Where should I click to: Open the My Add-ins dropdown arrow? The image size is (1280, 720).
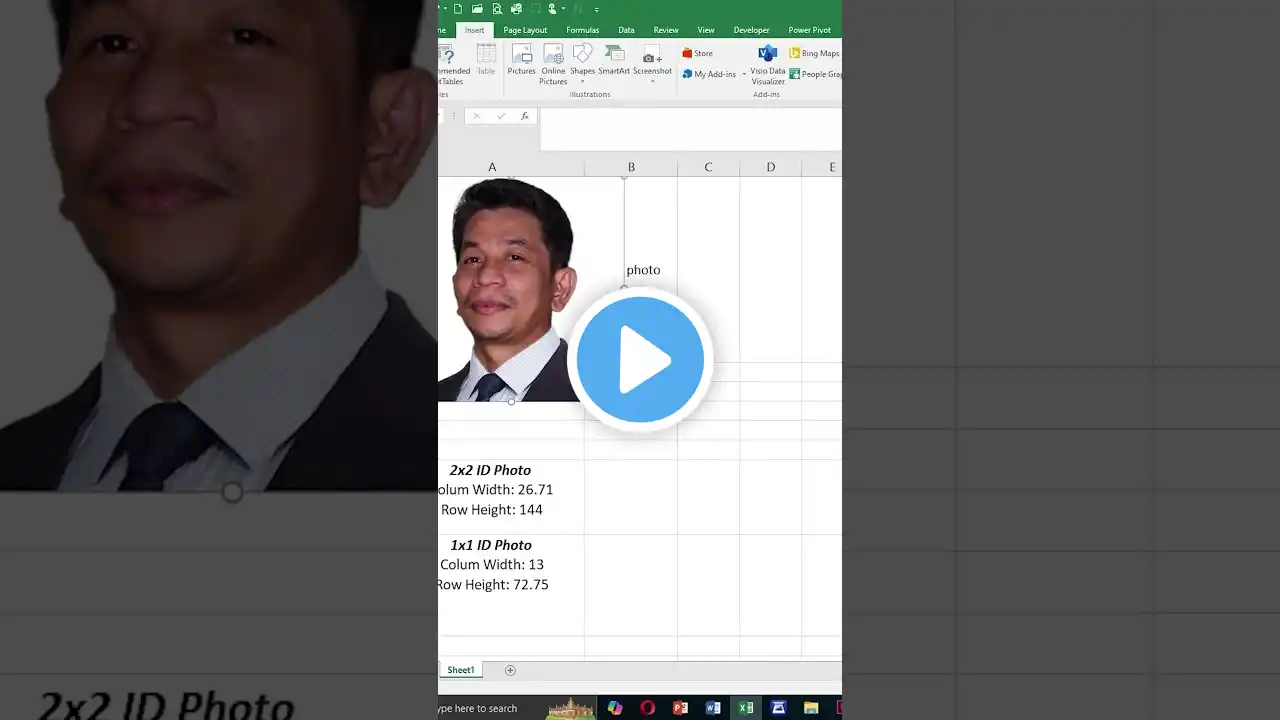[744, 75]
